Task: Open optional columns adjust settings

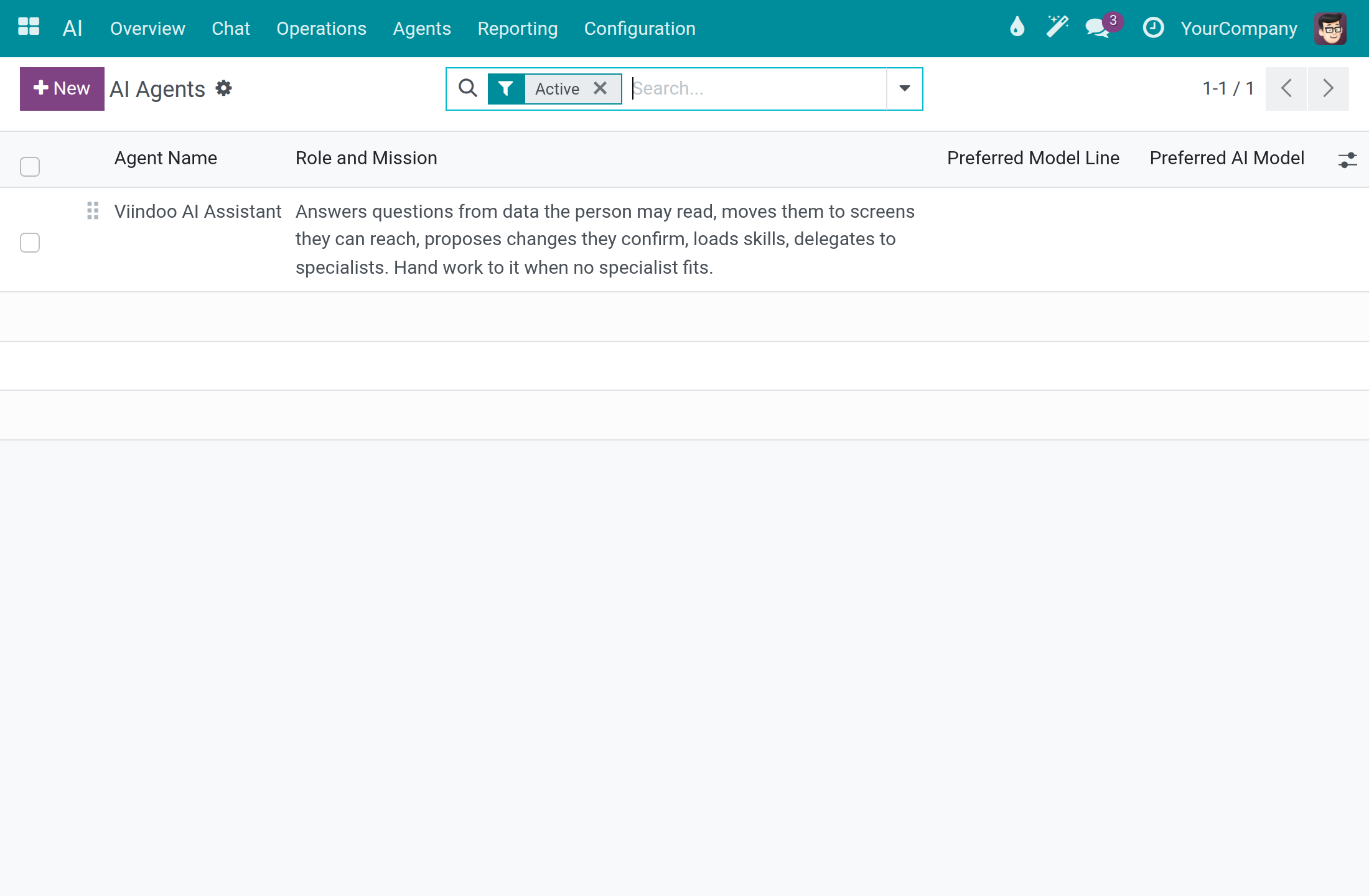Action: point(1348,160)
